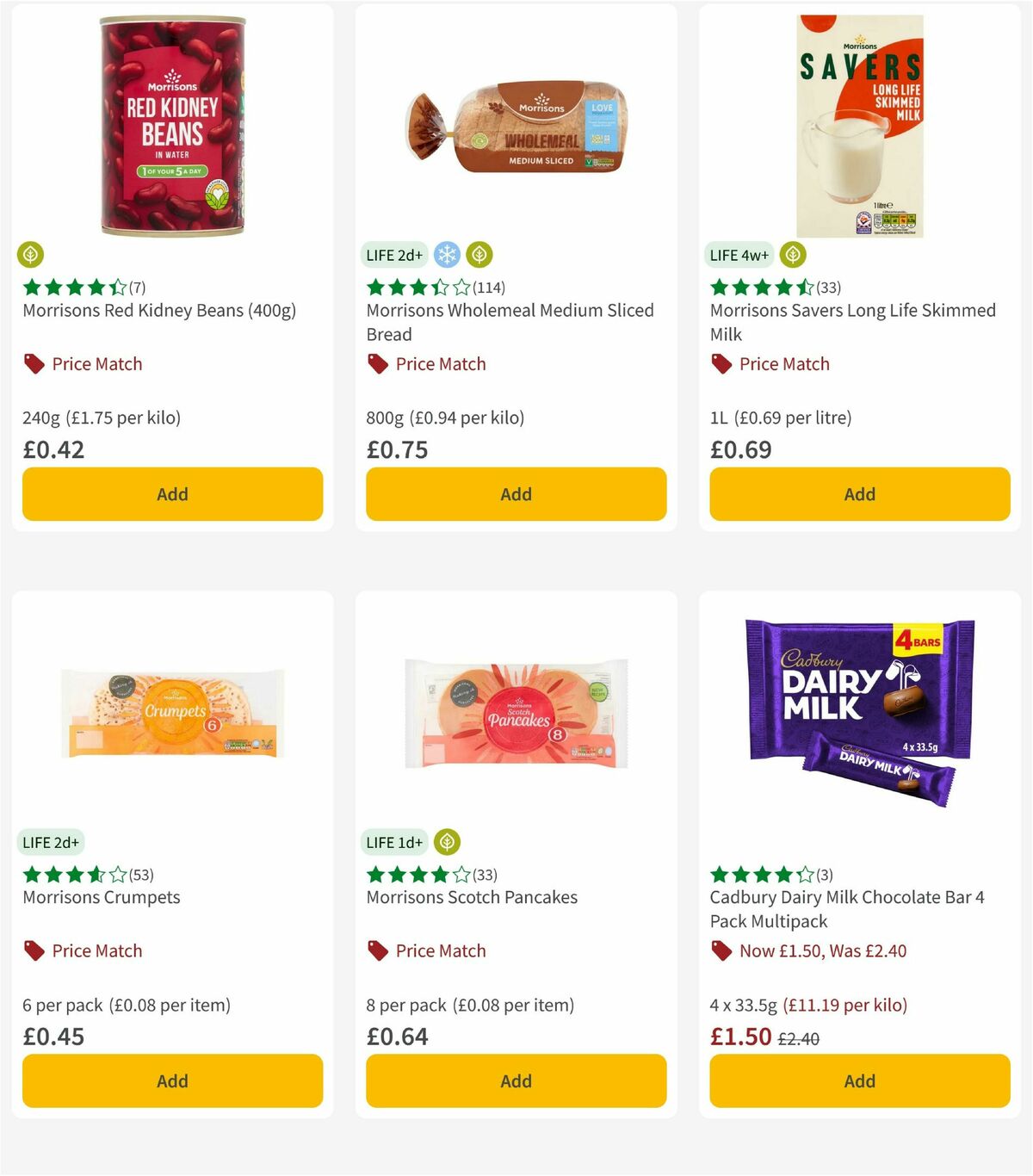Viewport: 1033px width, 1176px height.
Task: Click the LIFE 4w+ badge on the milk
Action: coord(738,255)
